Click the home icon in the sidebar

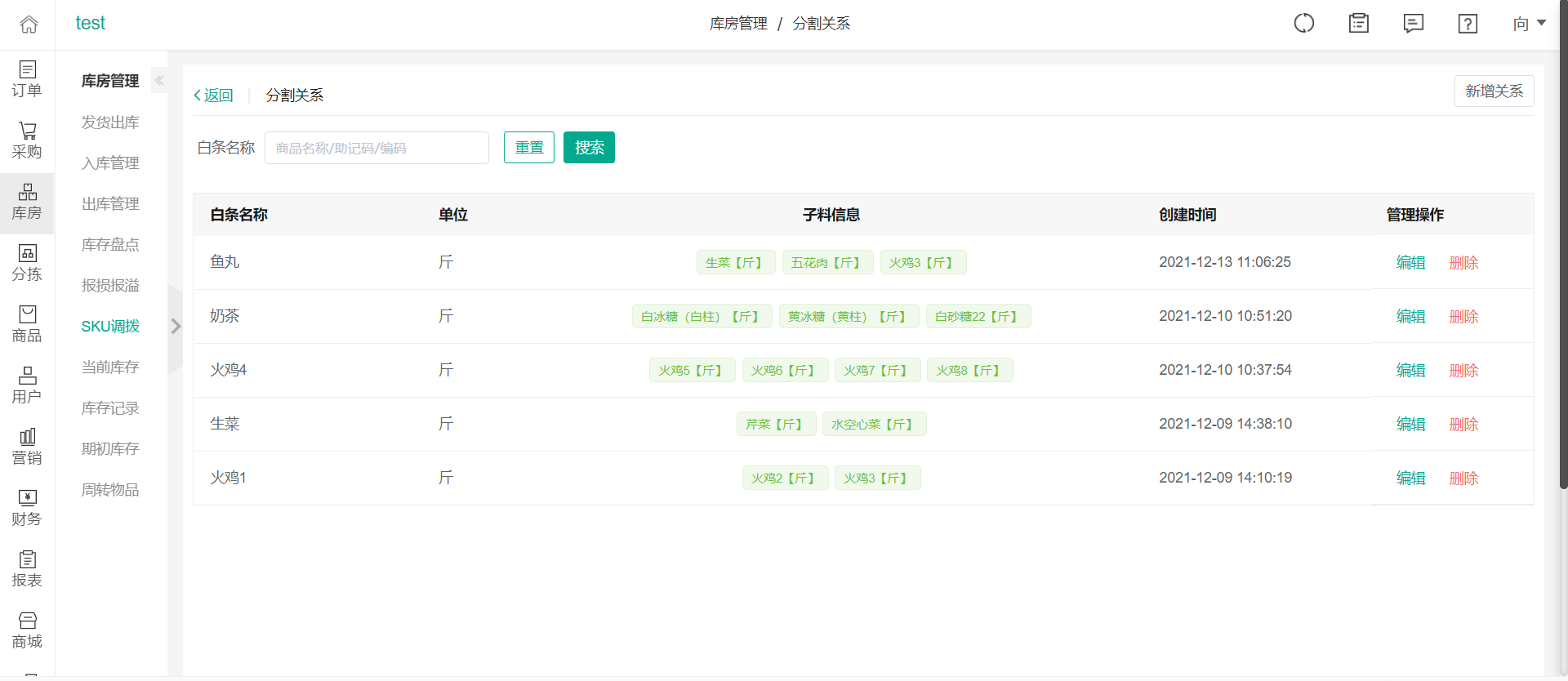point(29,24)
